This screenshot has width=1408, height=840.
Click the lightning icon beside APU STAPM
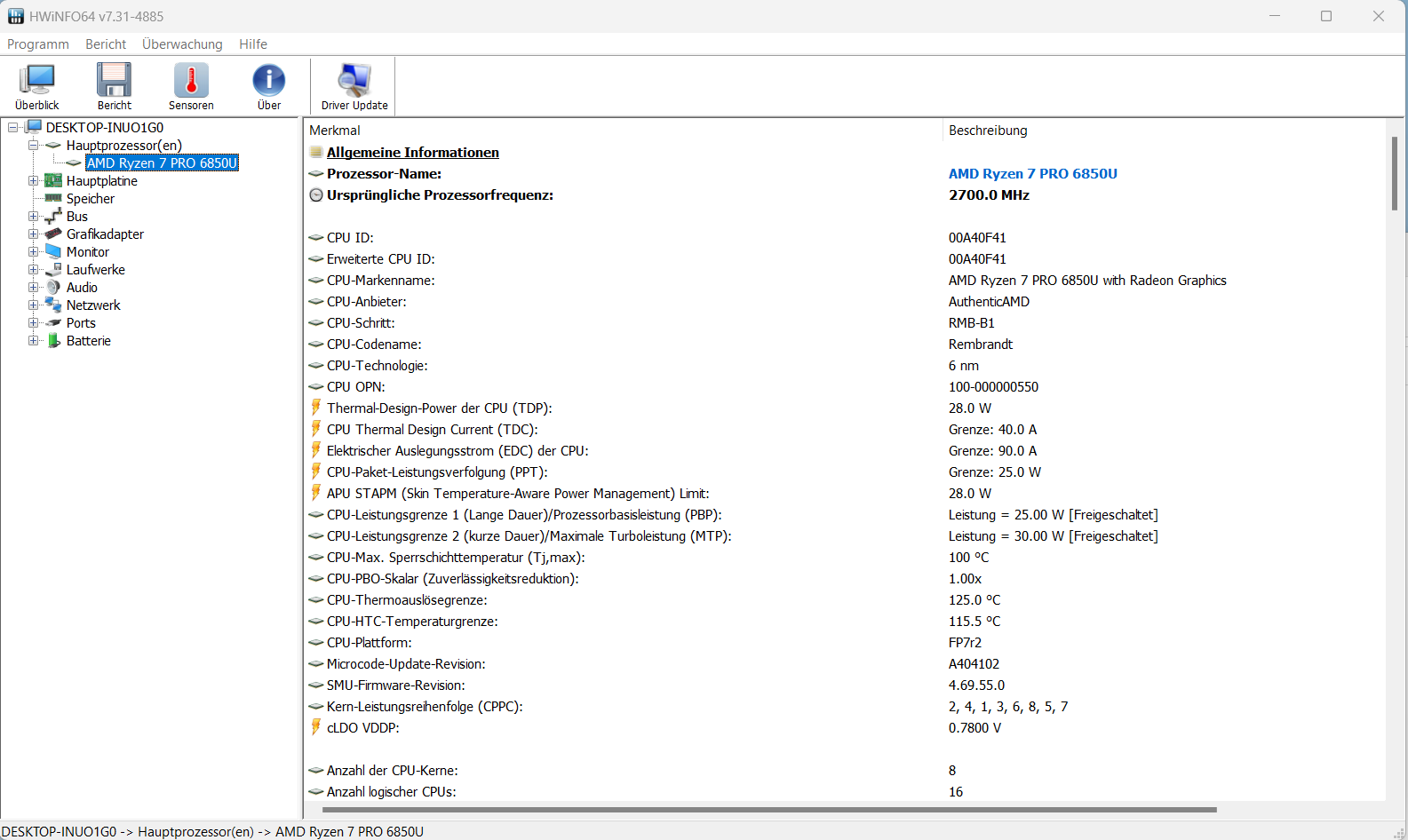[315, 493]
